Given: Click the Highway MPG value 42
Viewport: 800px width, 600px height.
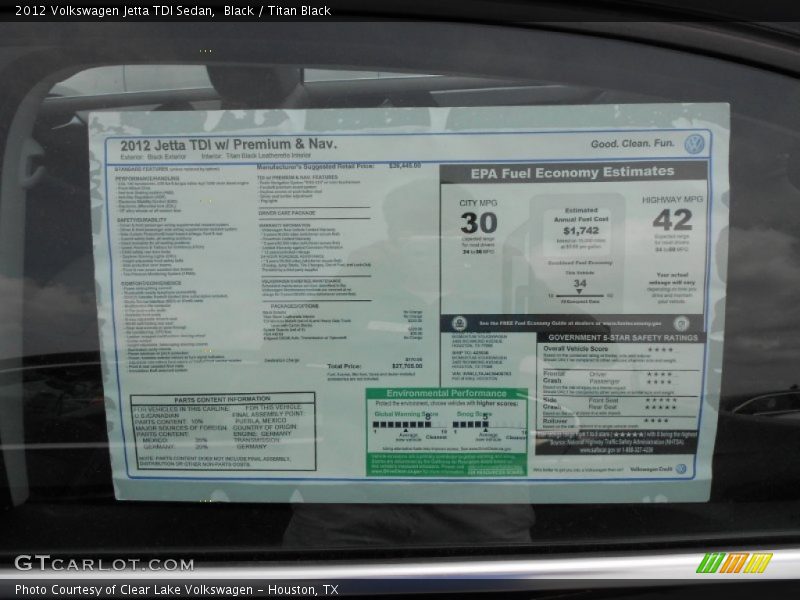Looking at the screenshot, I should click(x=672, y=219).
